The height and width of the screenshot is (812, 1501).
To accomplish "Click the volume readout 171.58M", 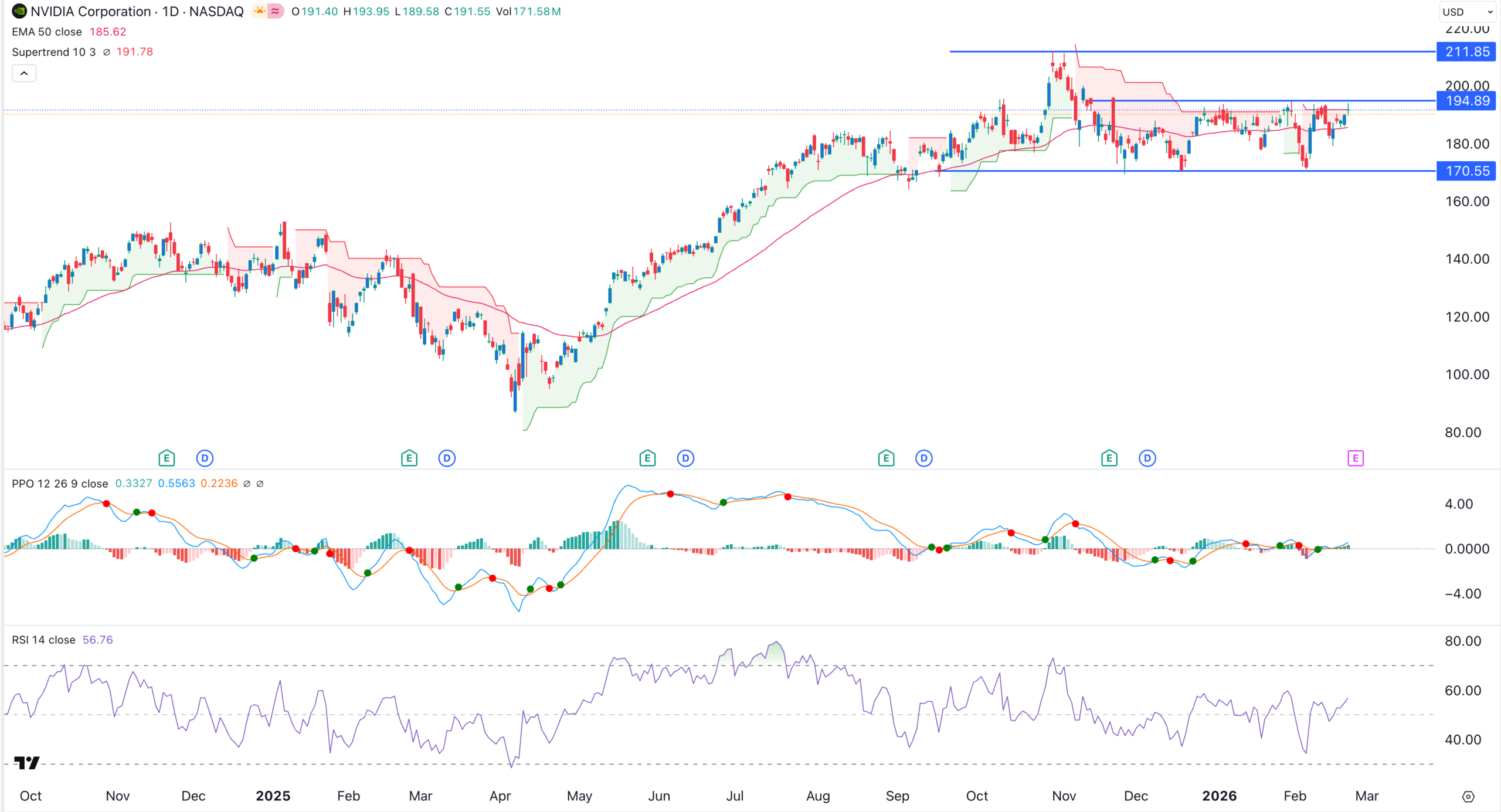I will pos(536,11).
